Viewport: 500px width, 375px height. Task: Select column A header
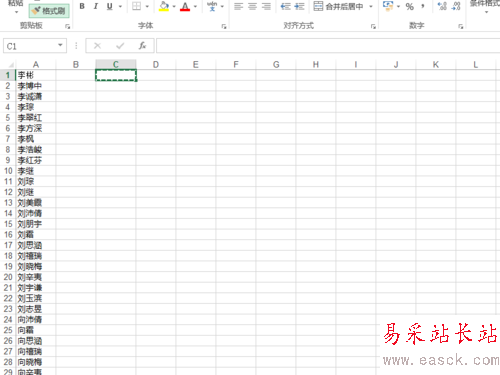tap(36, 64)
